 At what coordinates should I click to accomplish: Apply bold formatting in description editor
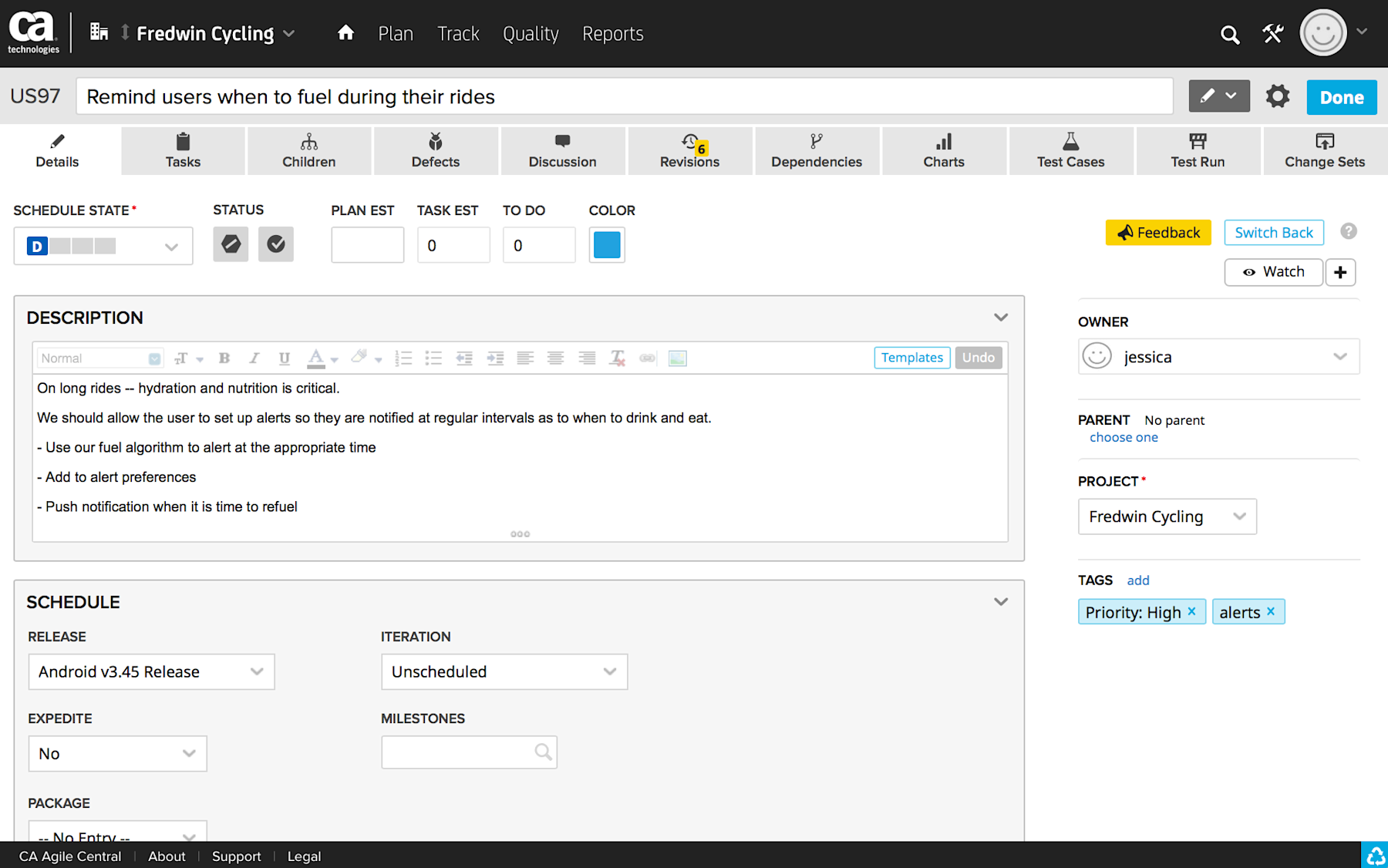click(224, 358)
